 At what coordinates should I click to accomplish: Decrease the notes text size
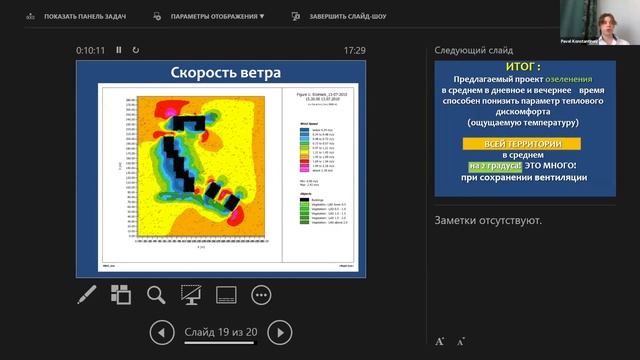(x=461, y=341)
